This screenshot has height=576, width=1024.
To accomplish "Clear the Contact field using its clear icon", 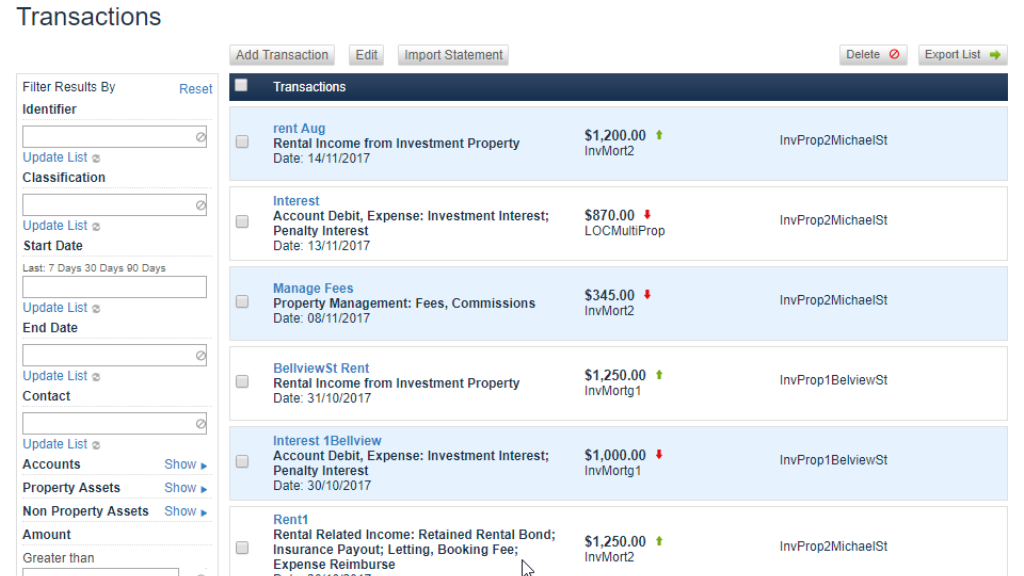I will pyautogui.click(x=201, y=422).
